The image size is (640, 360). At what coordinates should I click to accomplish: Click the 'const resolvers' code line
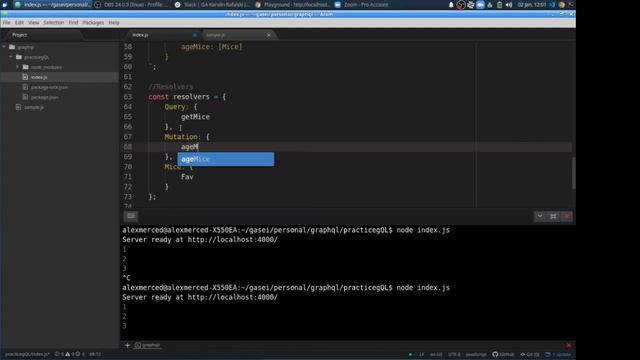[187, 97]
